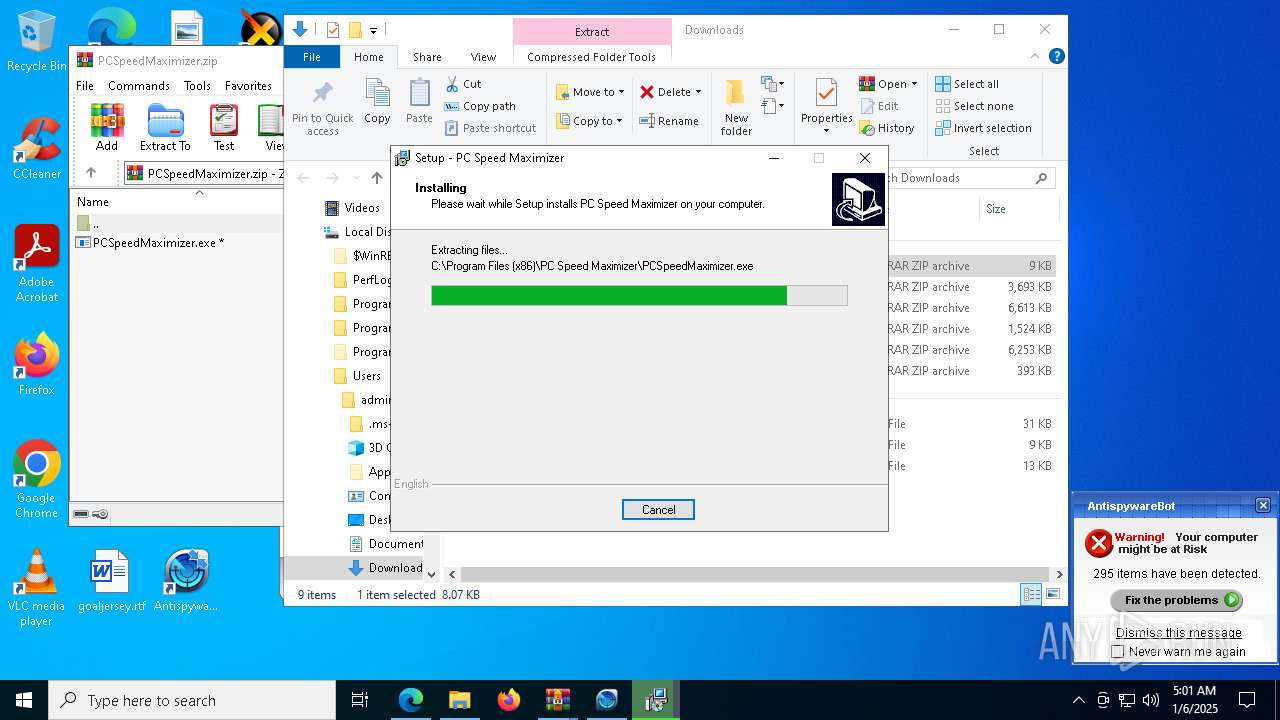Viewport: 1280px width, 720px height.
Task: Click Cut in the Explorer ribbon
Action: click(463, 84)
